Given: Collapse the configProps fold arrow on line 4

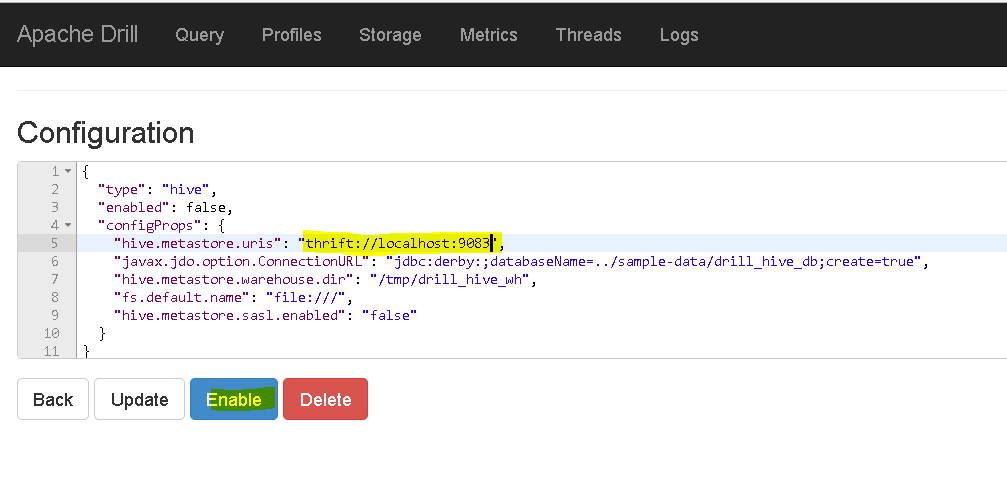Looking at the screenshot, I should click(67, 225).
